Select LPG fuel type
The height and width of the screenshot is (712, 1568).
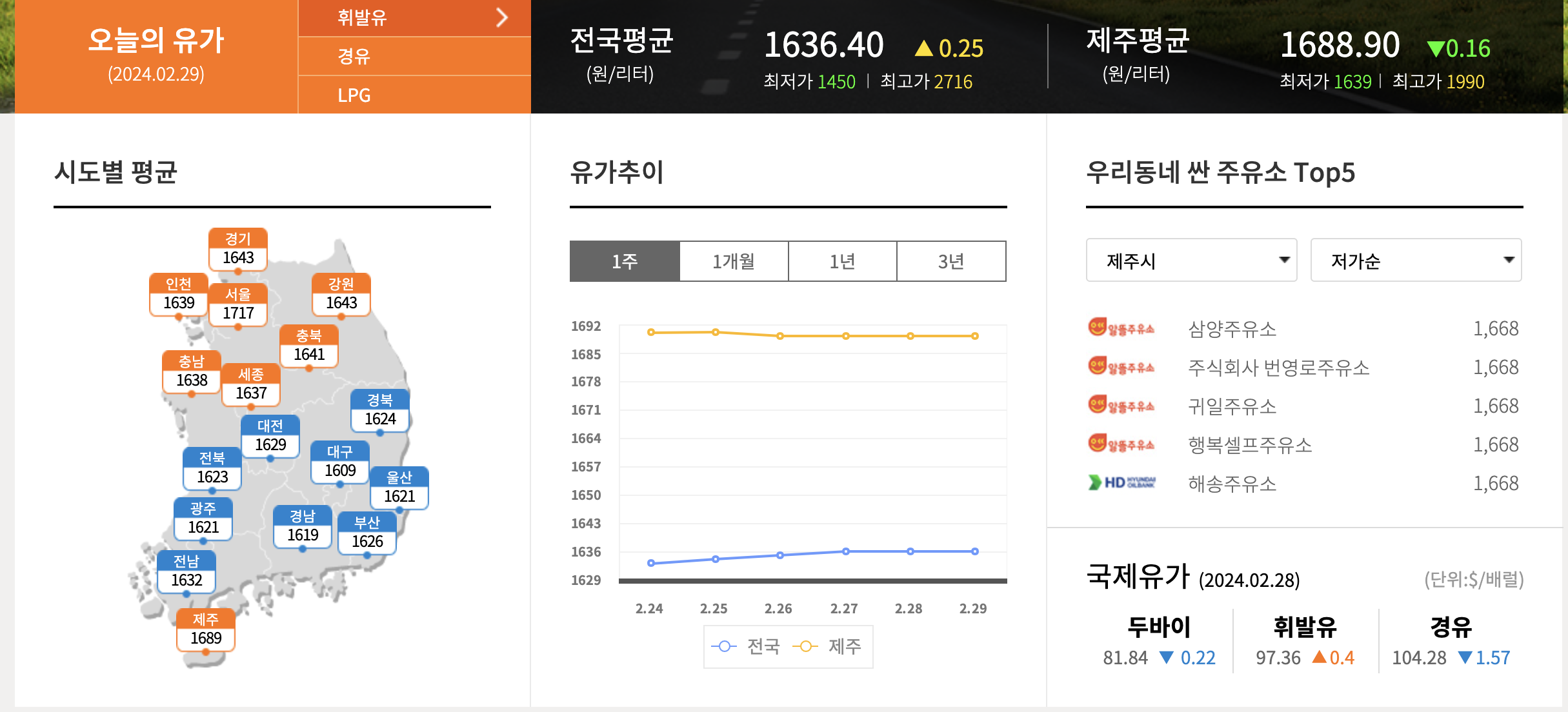click(x=354, y=95)
